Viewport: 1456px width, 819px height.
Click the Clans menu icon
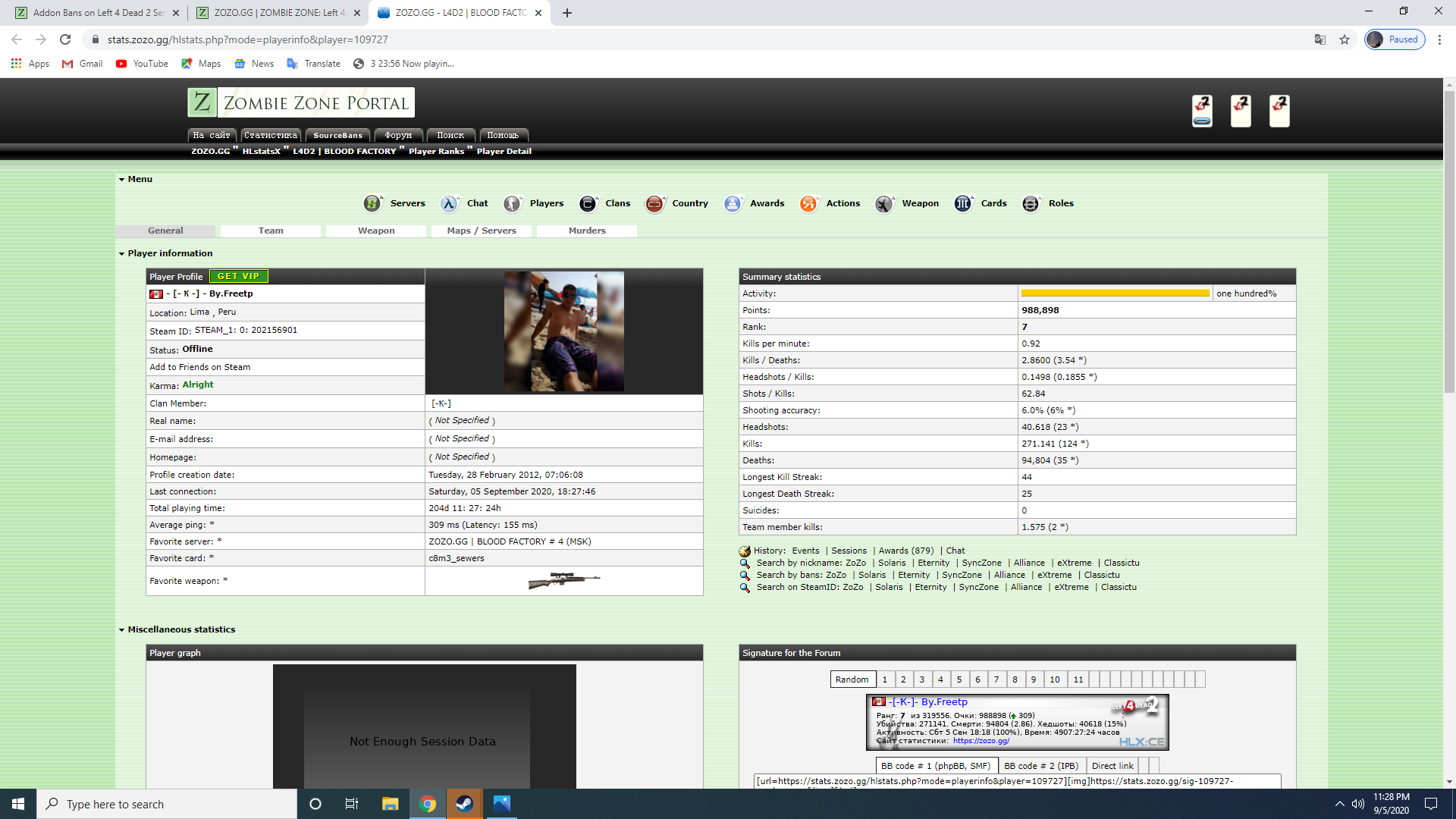(x=588, y=203)
